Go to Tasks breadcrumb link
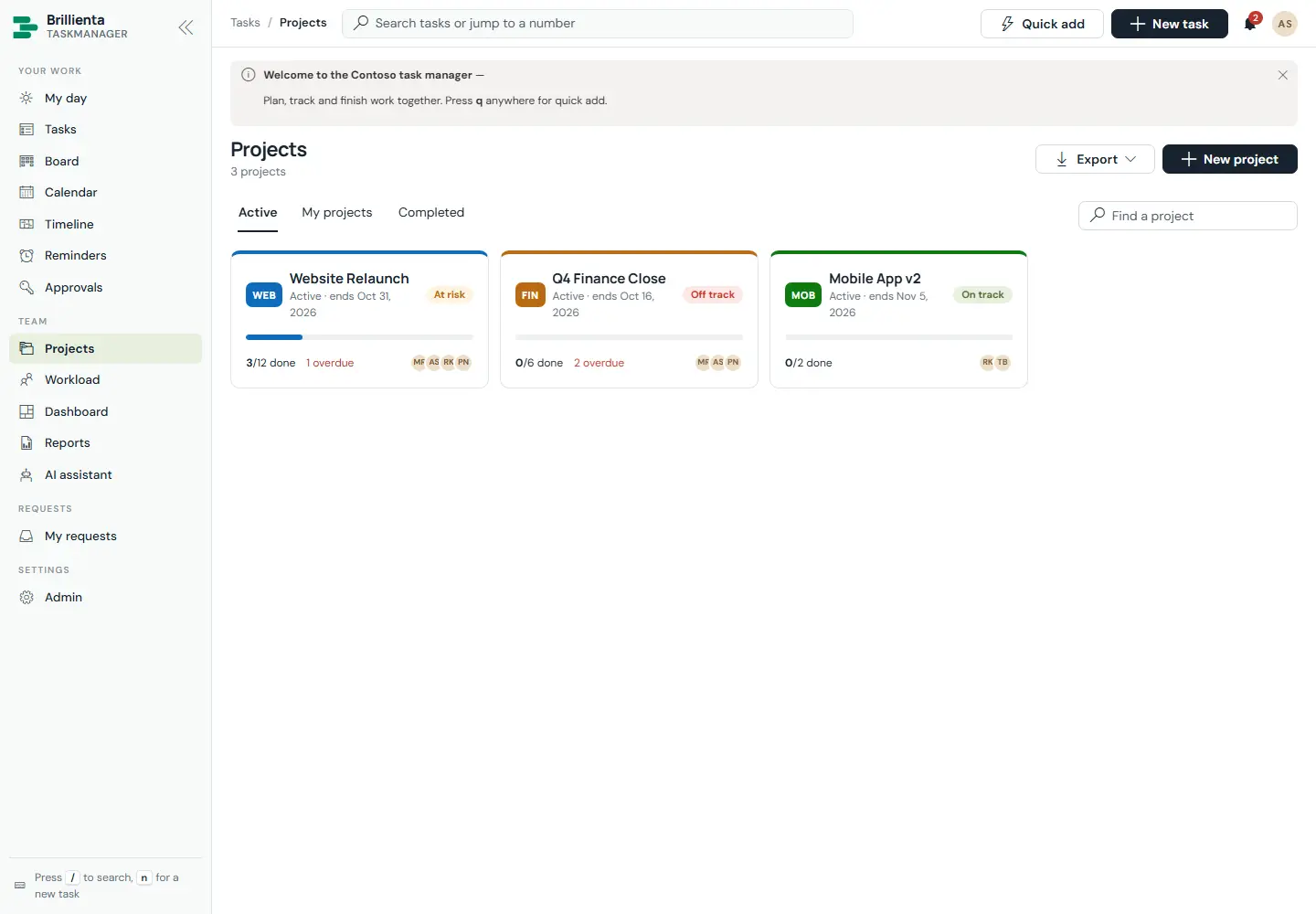This screenshot has width=1316, height=914. point(245,23)
